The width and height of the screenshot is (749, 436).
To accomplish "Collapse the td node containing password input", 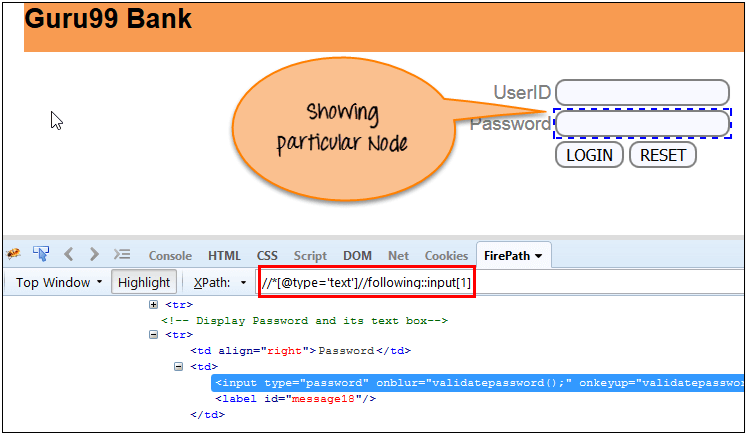I will 179,366.
